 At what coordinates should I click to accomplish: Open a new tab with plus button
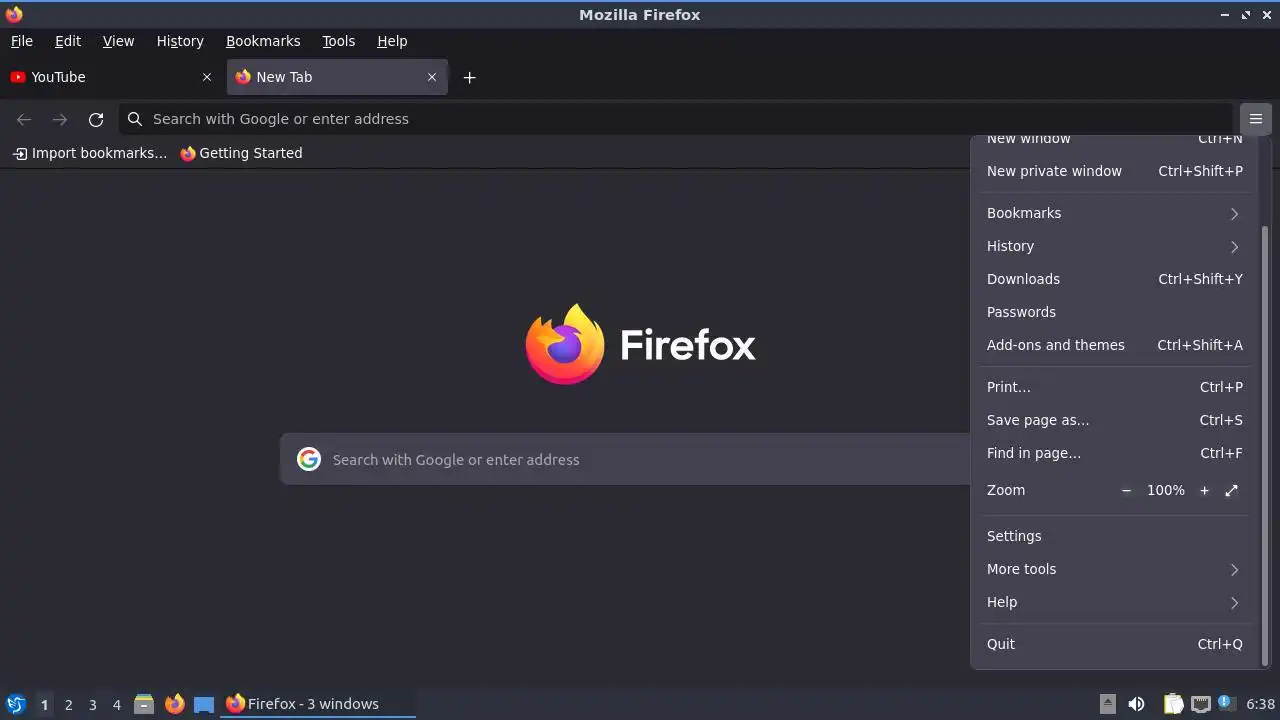[x=469, y=77]
